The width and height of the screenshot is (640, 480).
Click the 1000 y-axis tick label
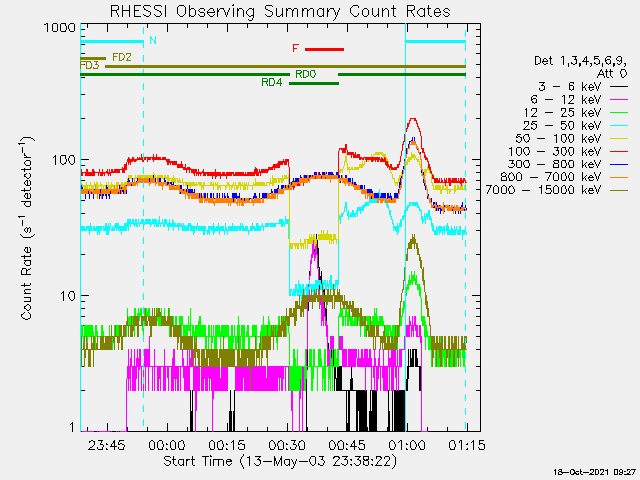pyautogui.click(x=60, y=28)
